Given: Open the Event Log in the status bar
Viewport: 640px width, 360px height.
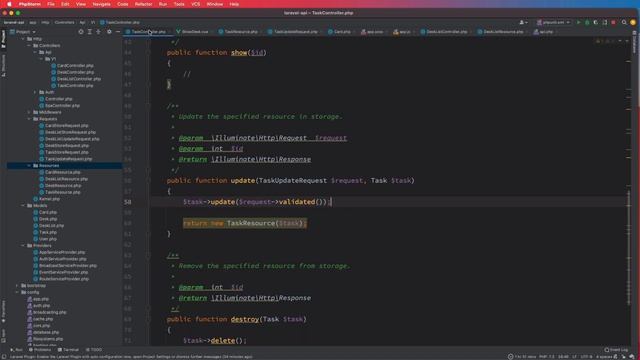Looking at the screenshot, I should coord(616,350).
